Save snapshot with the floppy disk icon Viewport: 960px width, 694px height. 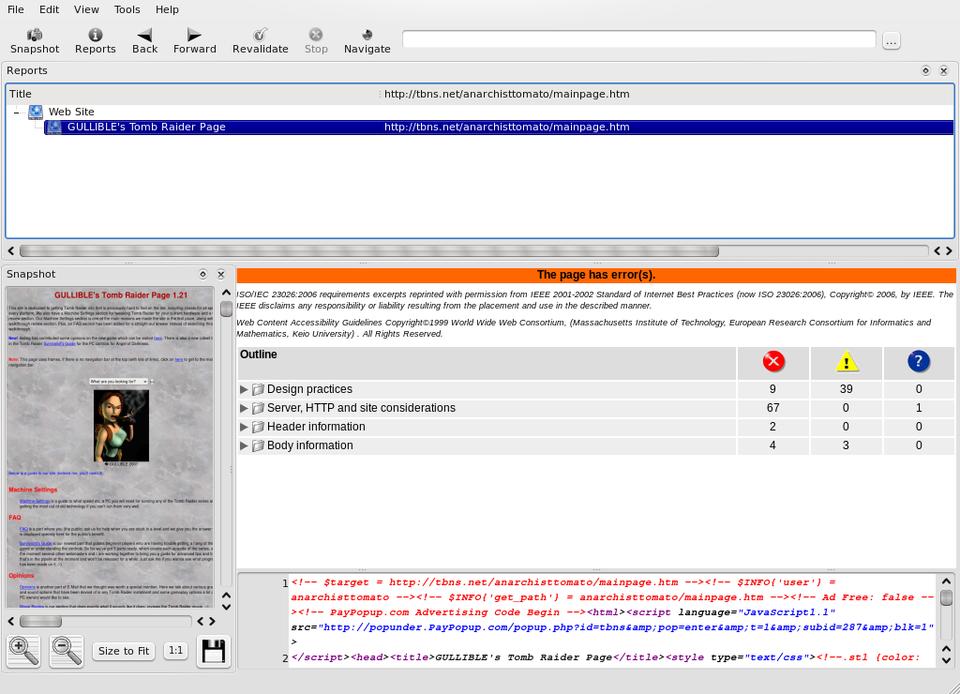(213, 651)
